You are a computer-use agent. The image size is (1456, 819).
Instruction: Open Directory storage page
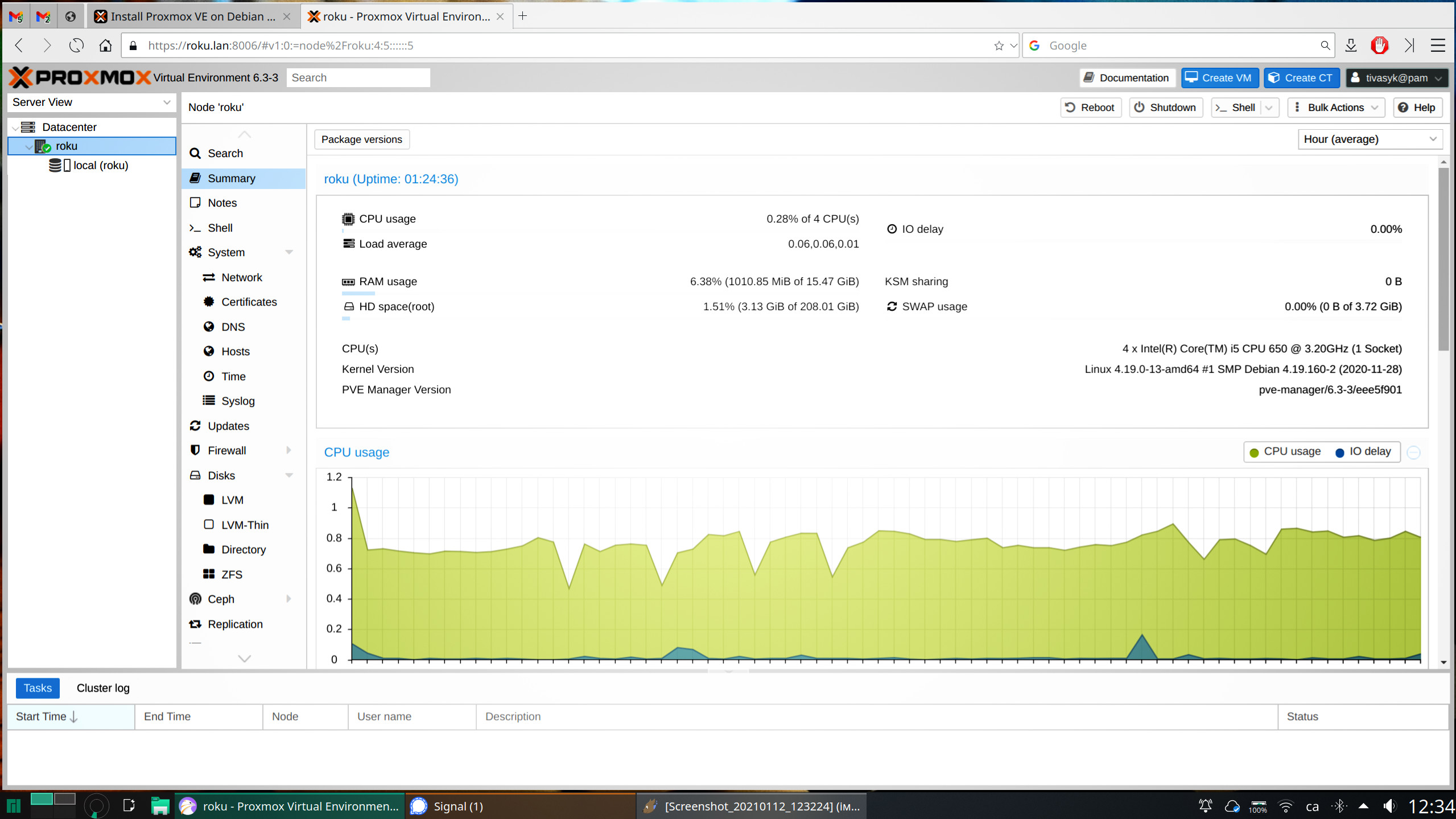point(244,549)
